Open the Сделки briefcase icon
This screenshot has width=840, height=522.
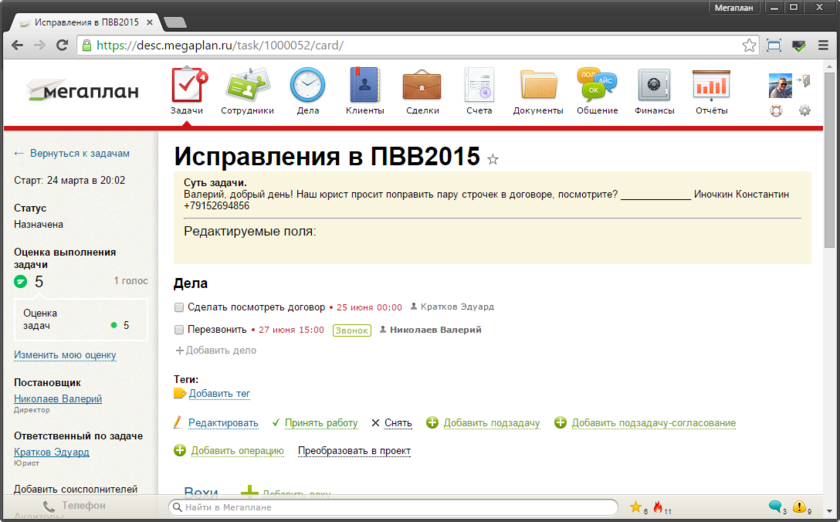(x=422, y=87)
